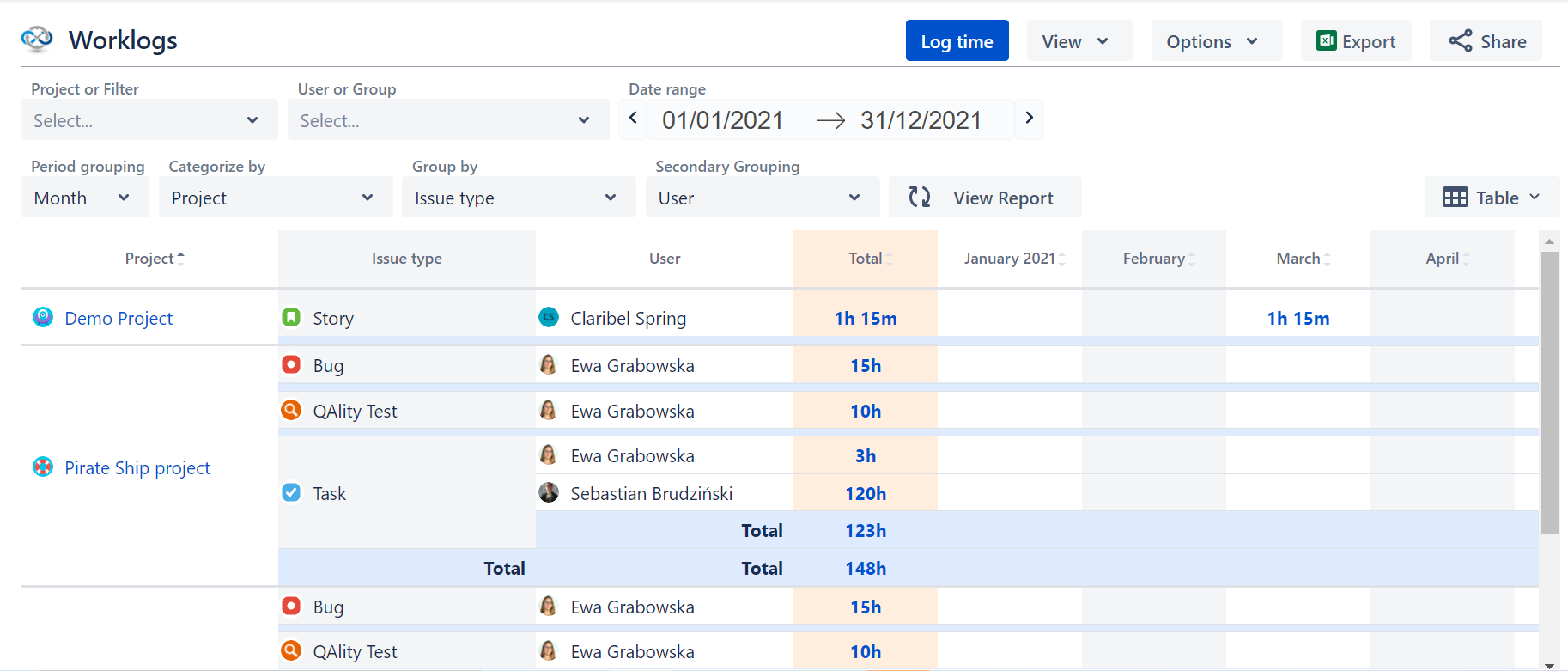Open the Project or Filter dropdown
The image size is (1568, 671).
pyautogui.click(x=149, y=120)
